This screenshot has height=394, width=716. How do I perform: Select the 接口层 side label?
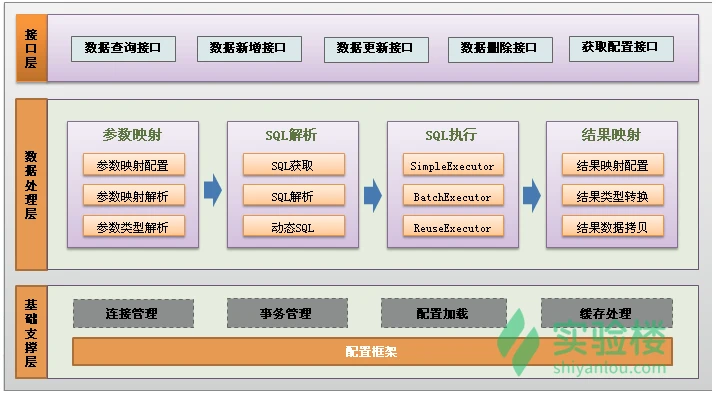coord(32,48)
